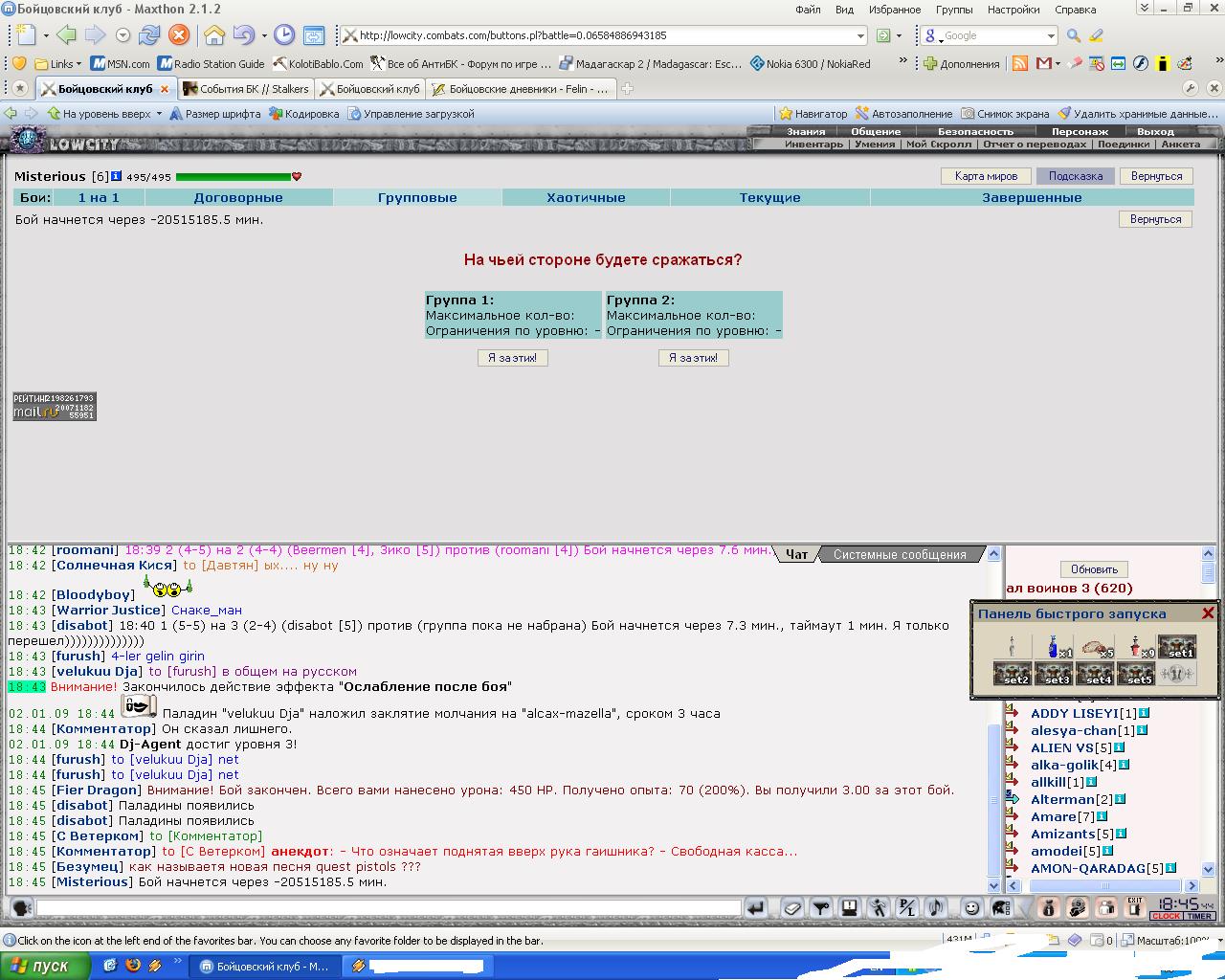Use the blue potion x1 quick slot
The height and width of the screenshot is (980, 1225).
(1055, 647)
